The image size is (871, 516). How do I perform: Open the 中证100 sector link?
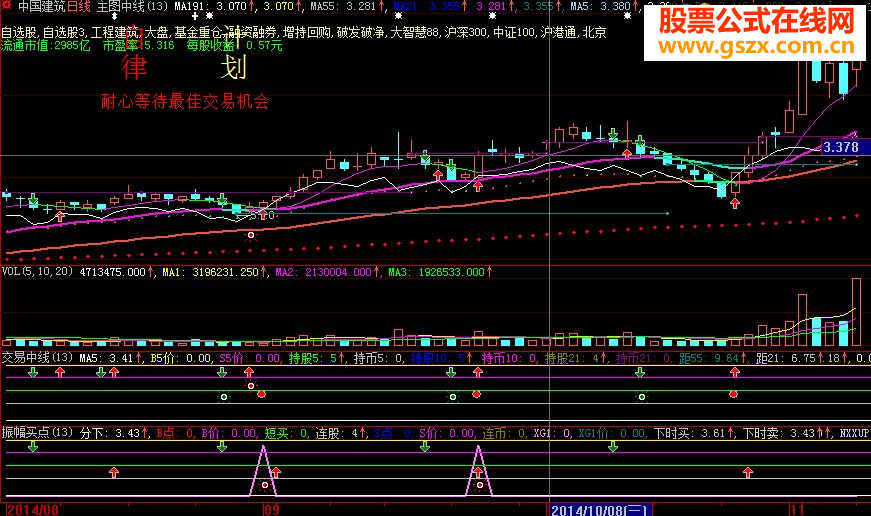point(514,33)
